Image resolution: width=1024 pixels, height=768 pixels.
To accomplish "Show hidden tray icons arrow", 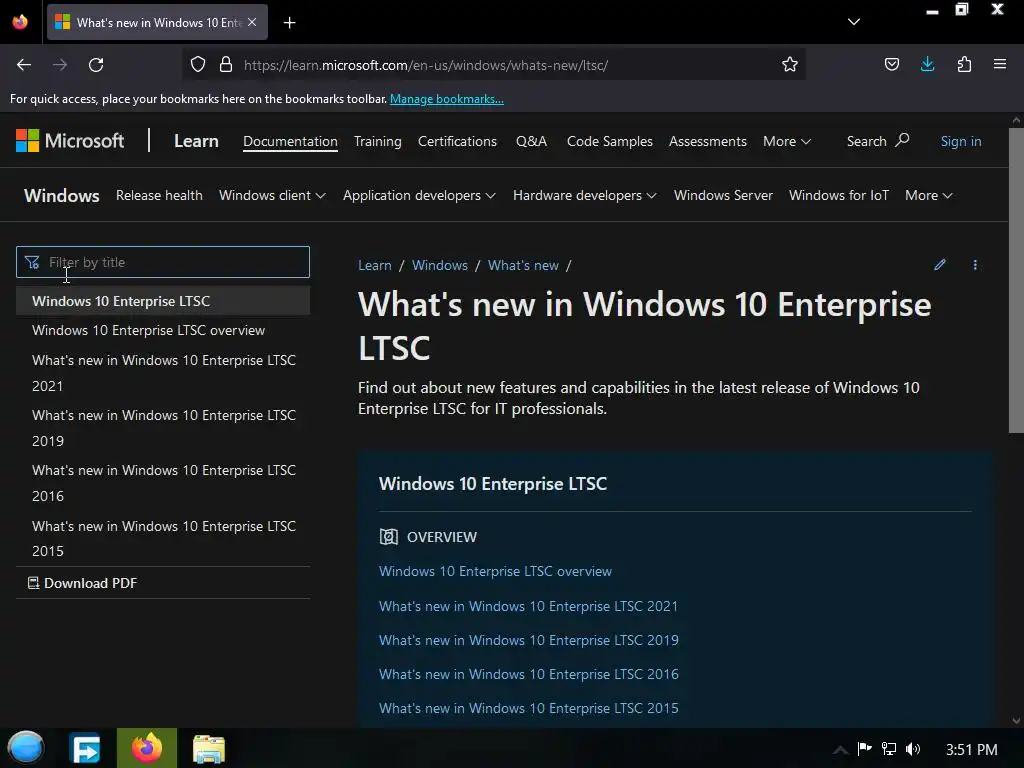I will pyautogui.click(x=840, y=750).
